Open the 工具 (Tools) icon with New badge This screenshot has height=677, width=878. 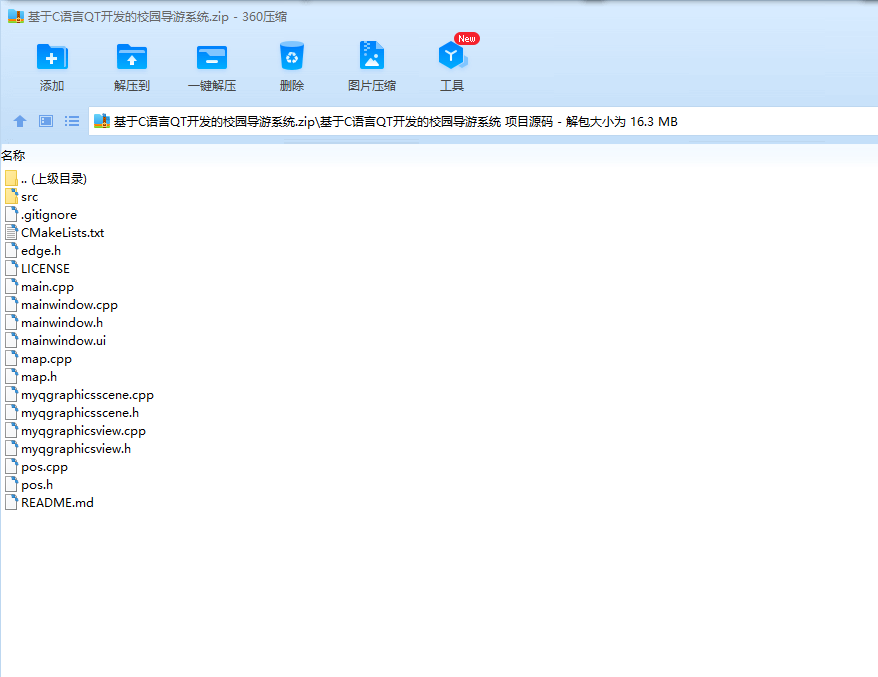tap(452, 55)
